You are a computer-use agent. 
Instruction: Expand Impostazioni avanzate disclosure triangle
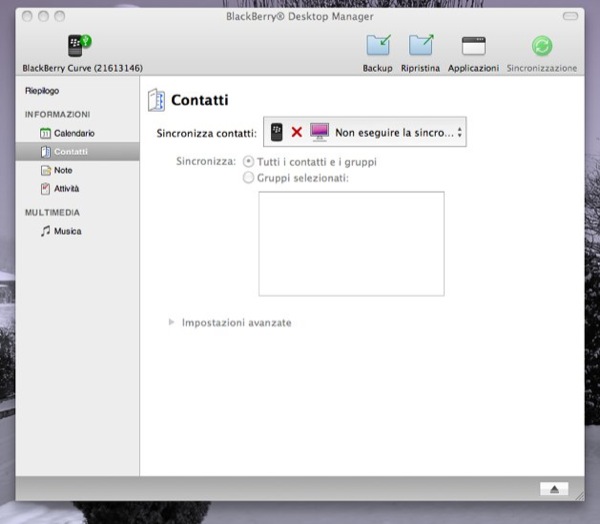click(171, 322)
